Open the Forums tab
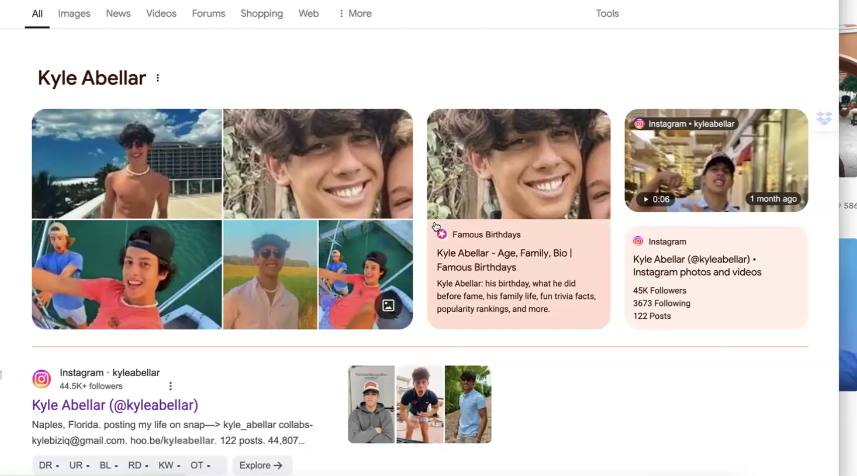This screenshot has width=857, height=476. [x=208, y=14]
